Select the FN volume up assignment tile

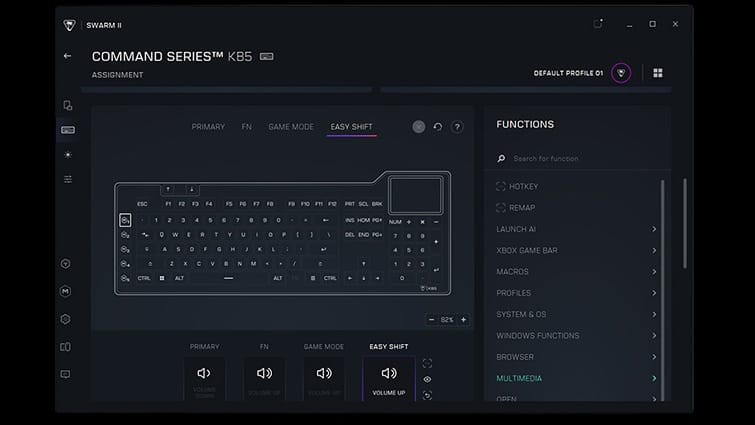264,379
